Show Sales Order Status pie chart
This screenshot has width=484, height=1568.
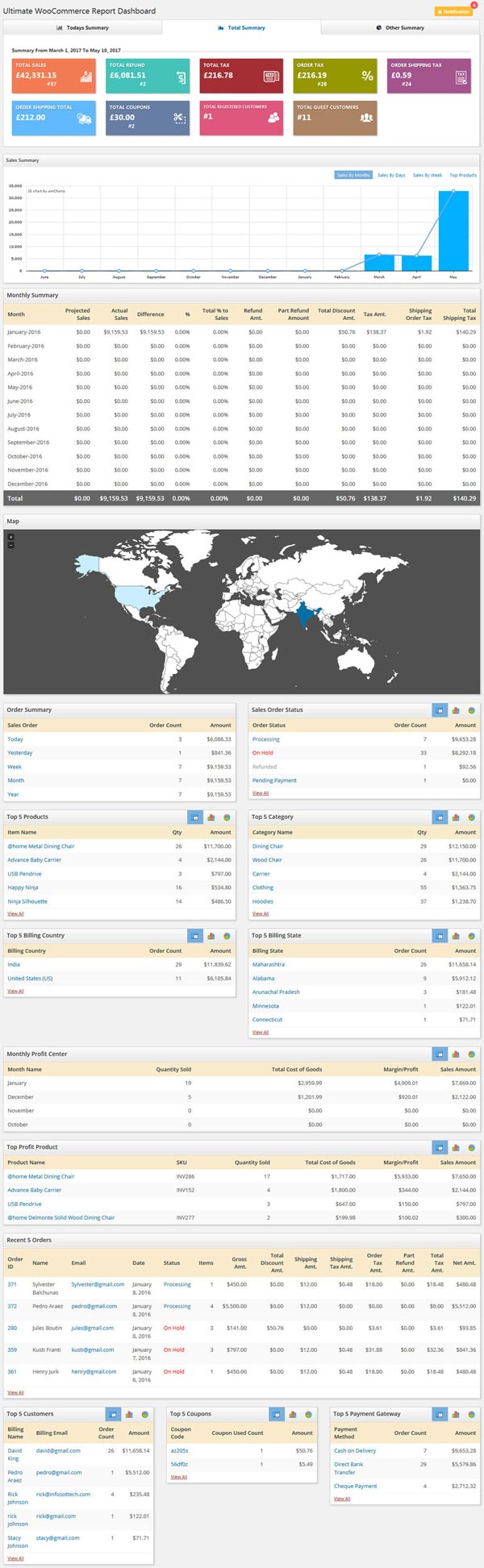[472, 710]
